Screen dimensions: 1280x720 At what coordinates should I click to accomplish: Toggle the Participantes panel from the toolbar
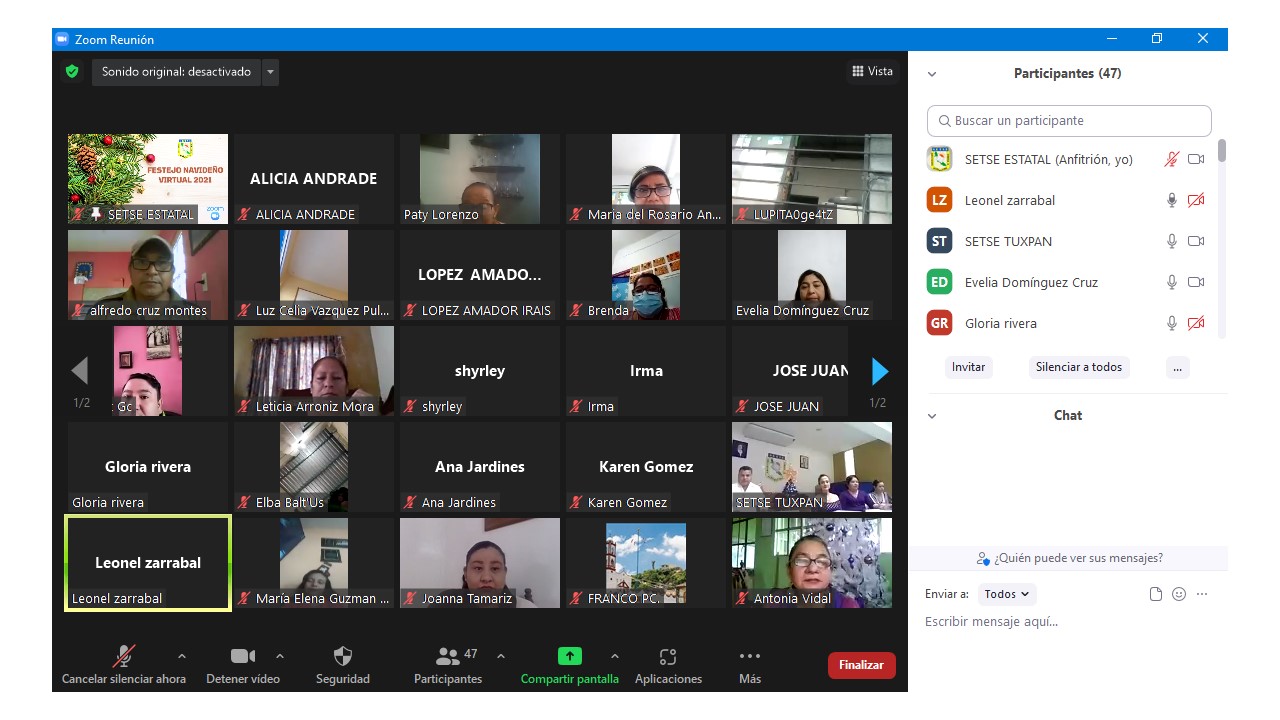448,665
